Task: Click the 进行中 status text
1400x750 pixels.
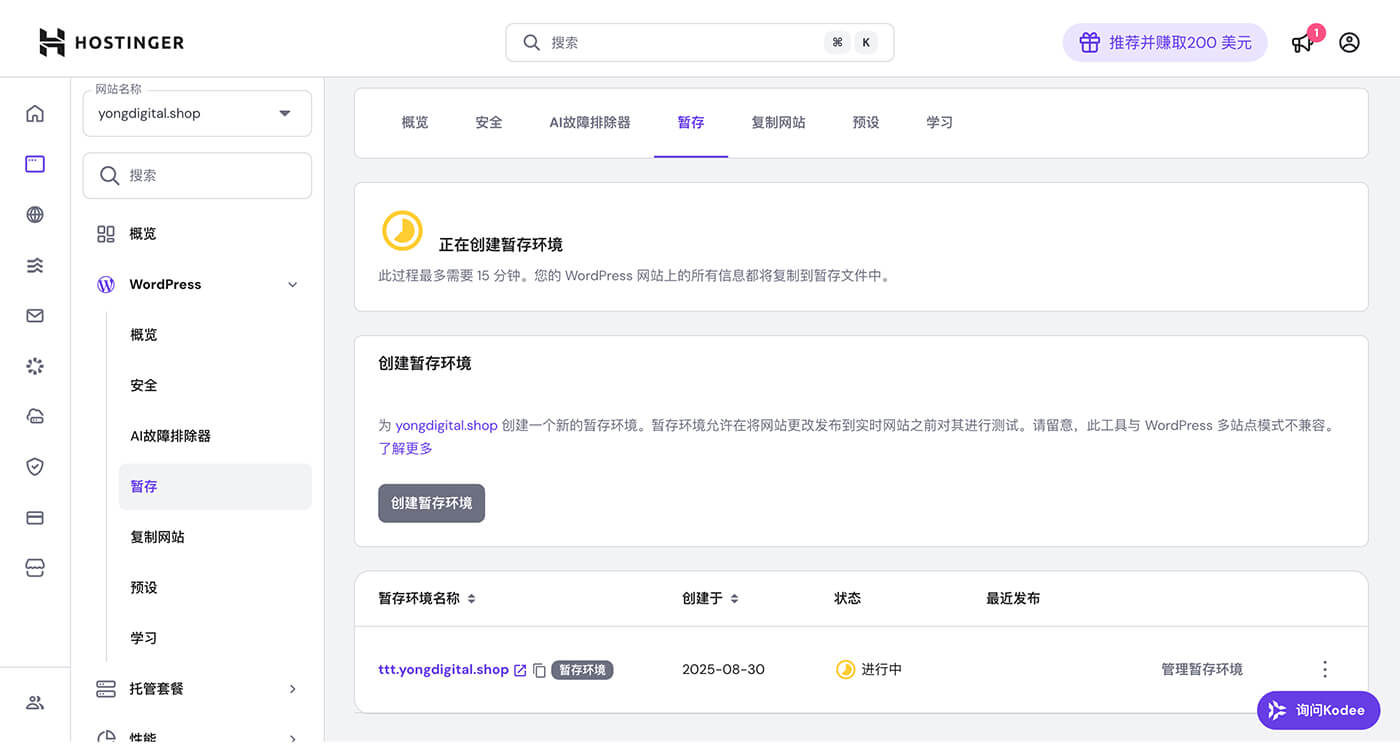Action: click(x=881, y=669)
